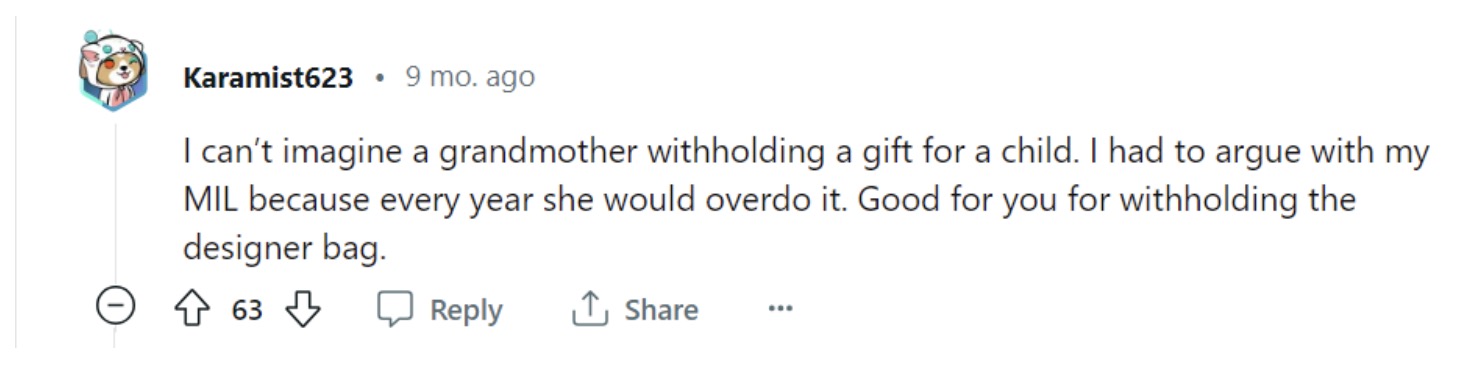This screenshot has height=384, width=1460.
Task: Open the three-dot more options menu
Action: click(780, 310)
